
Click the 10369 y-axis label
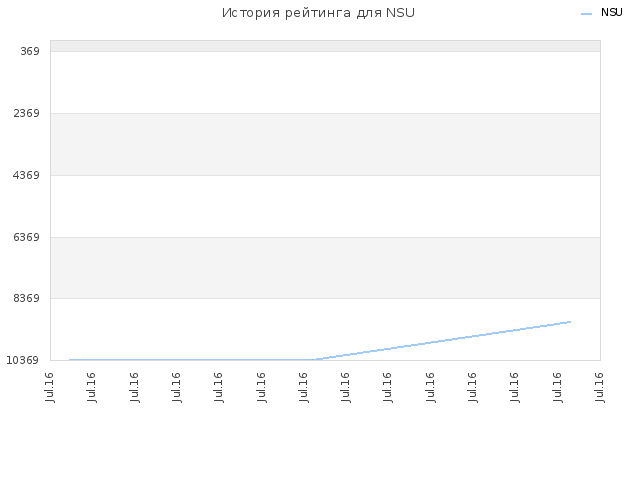23,360
